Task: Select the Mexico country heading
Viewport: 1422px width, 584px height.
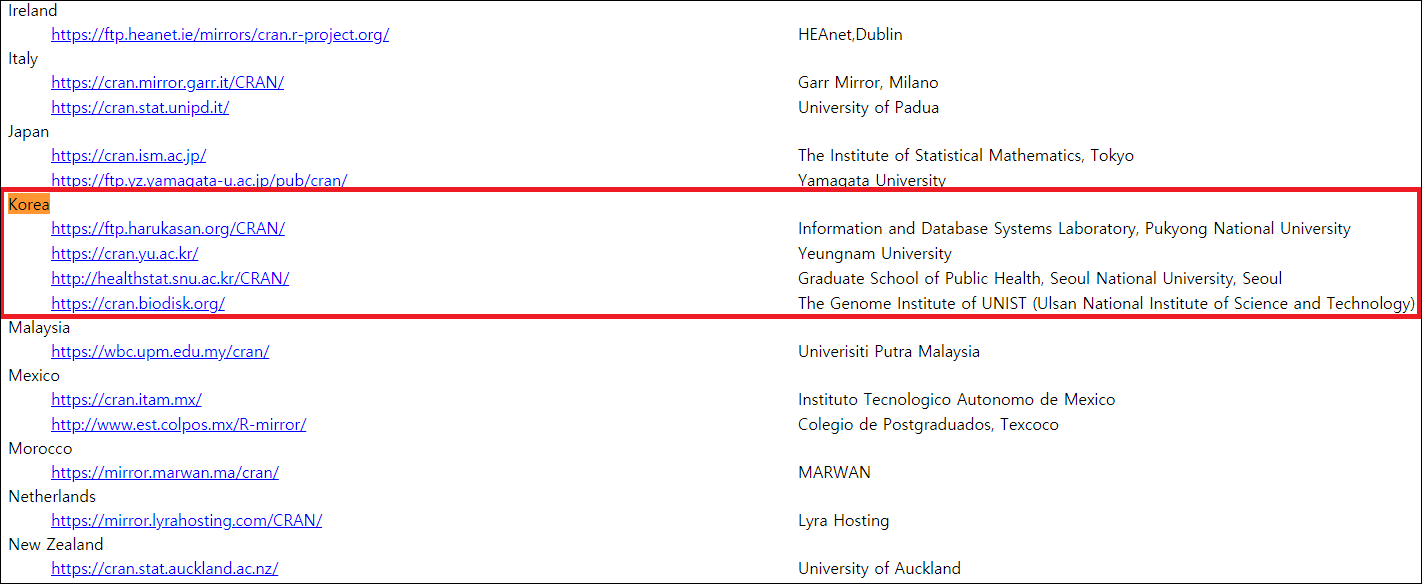Action: [34, 375]
